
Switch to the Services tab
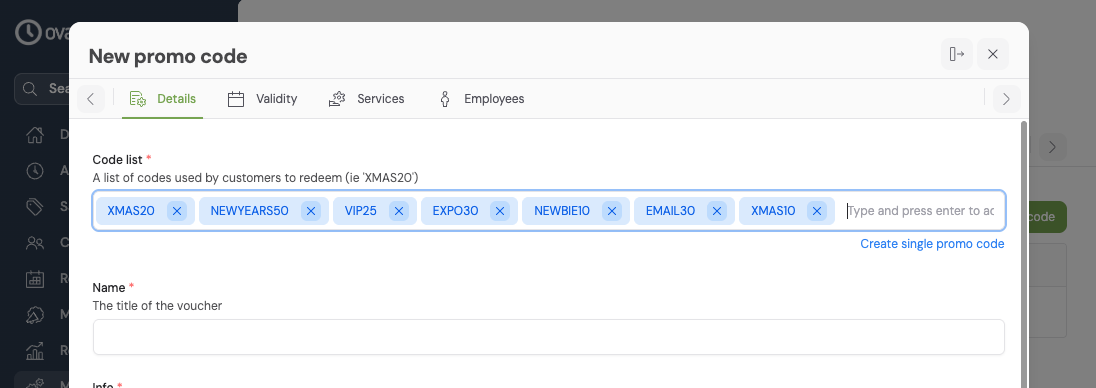pos(366,99)
